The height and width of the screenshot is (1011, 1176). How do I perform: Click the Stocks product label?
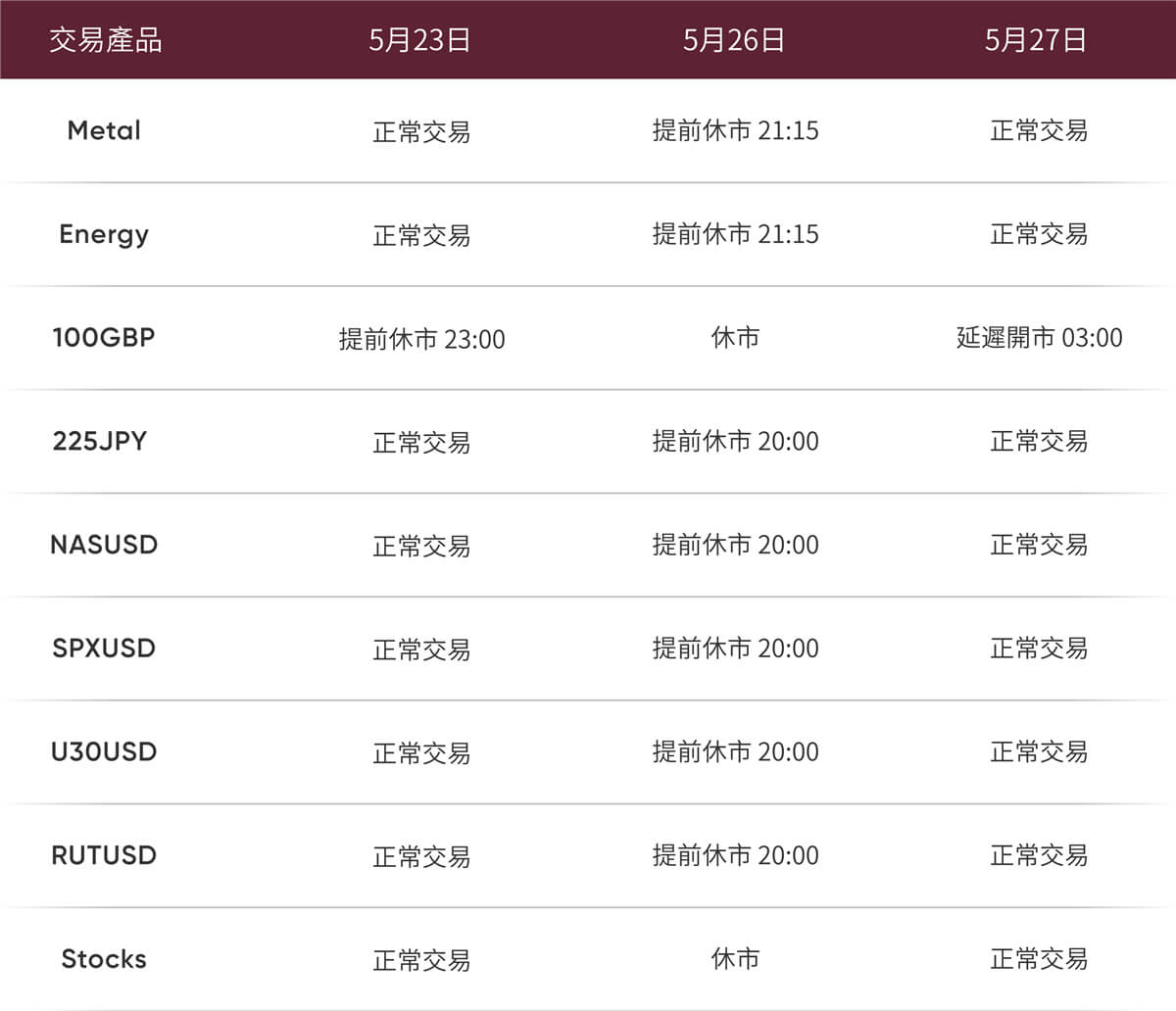[x=104, y=959]
